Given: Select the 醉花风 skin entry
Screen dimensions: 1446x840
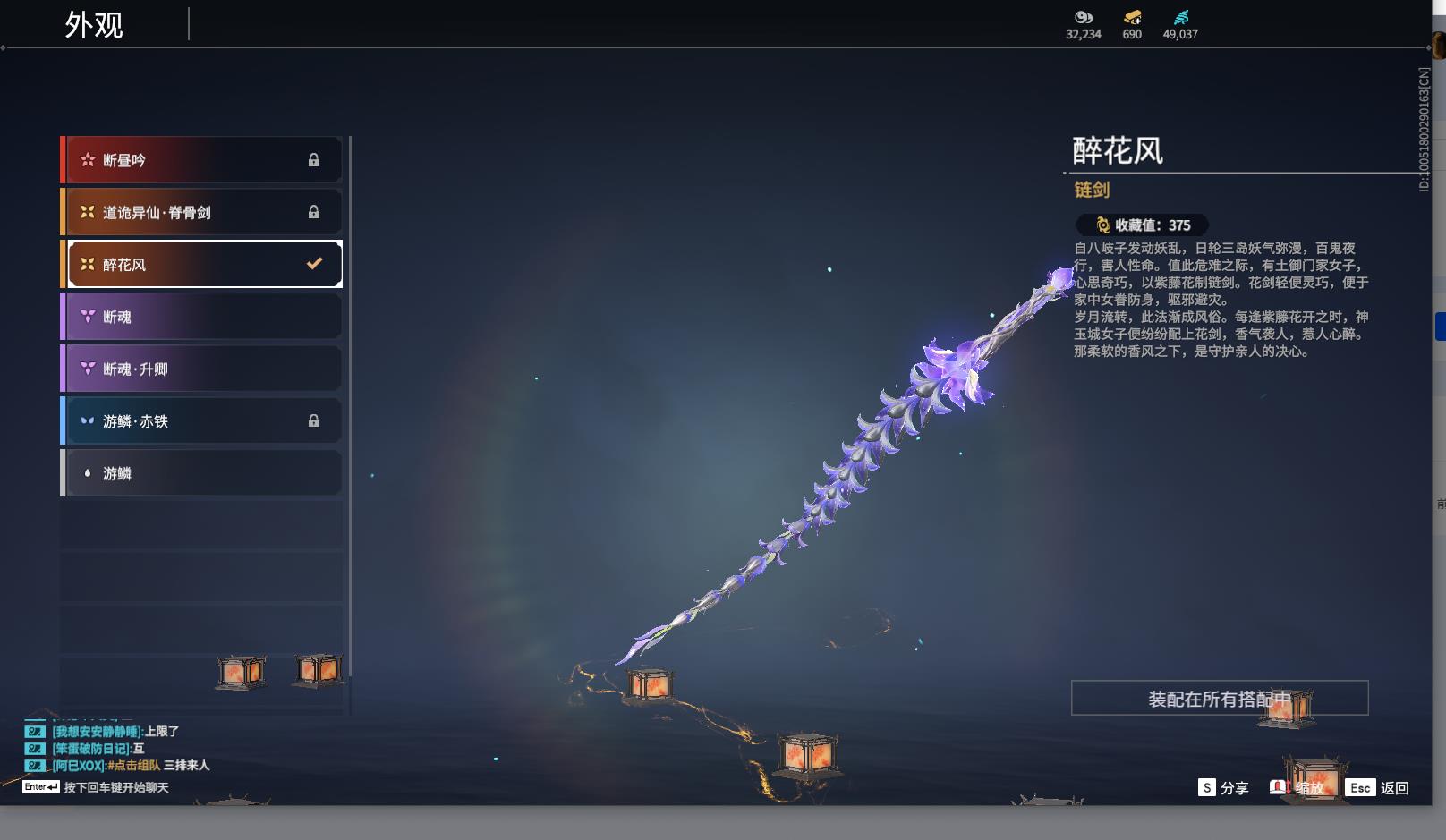Looking at the screenshot, I should pos(201,264).
